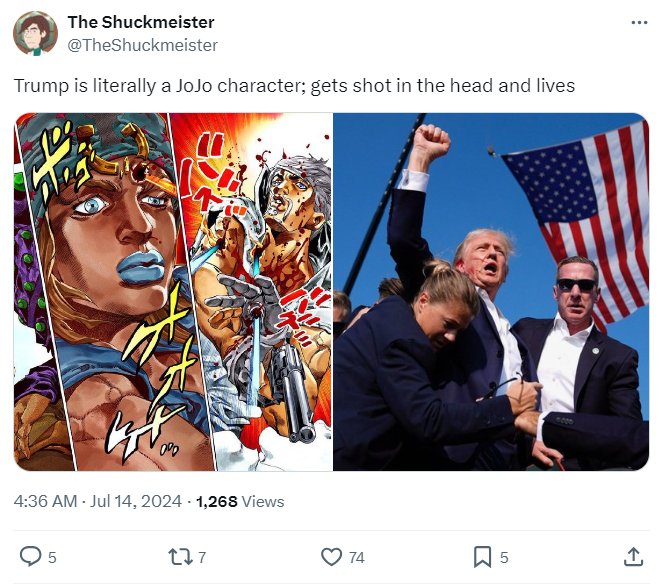Open The Shuckmeister profile avatar
Screen dimensions: 659x586
[35, 33]
